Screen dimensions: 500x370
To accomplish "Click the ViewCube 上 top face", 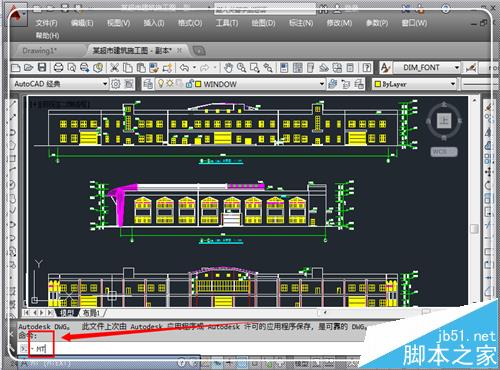I will (444, 120).
